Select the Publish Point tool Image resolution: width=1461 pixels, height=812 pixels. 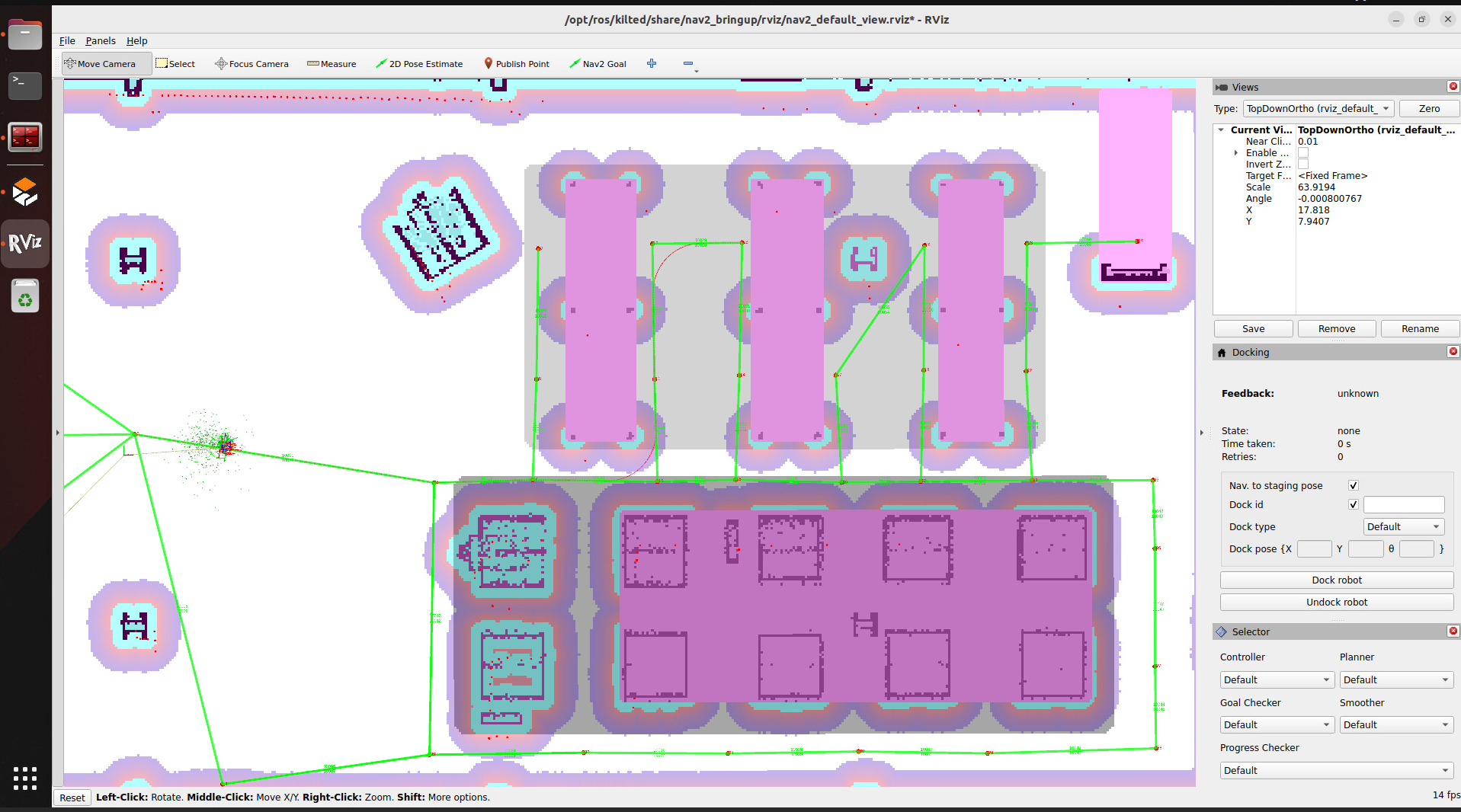pyautogui.click(x=517, y=64)
